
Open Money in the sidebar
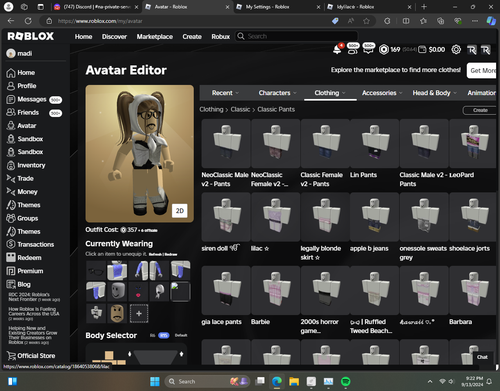pos(22,192)
